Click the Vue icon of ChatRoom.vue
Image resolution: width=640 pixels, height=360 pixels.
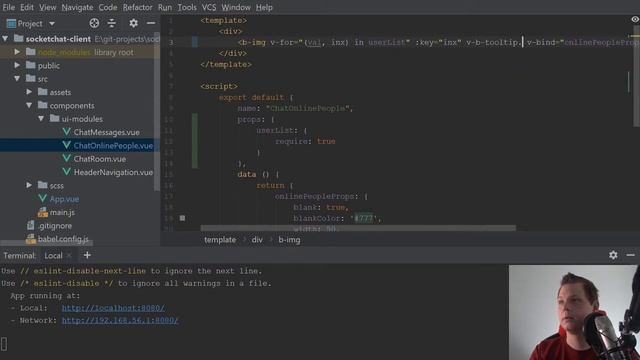(67, 158)
